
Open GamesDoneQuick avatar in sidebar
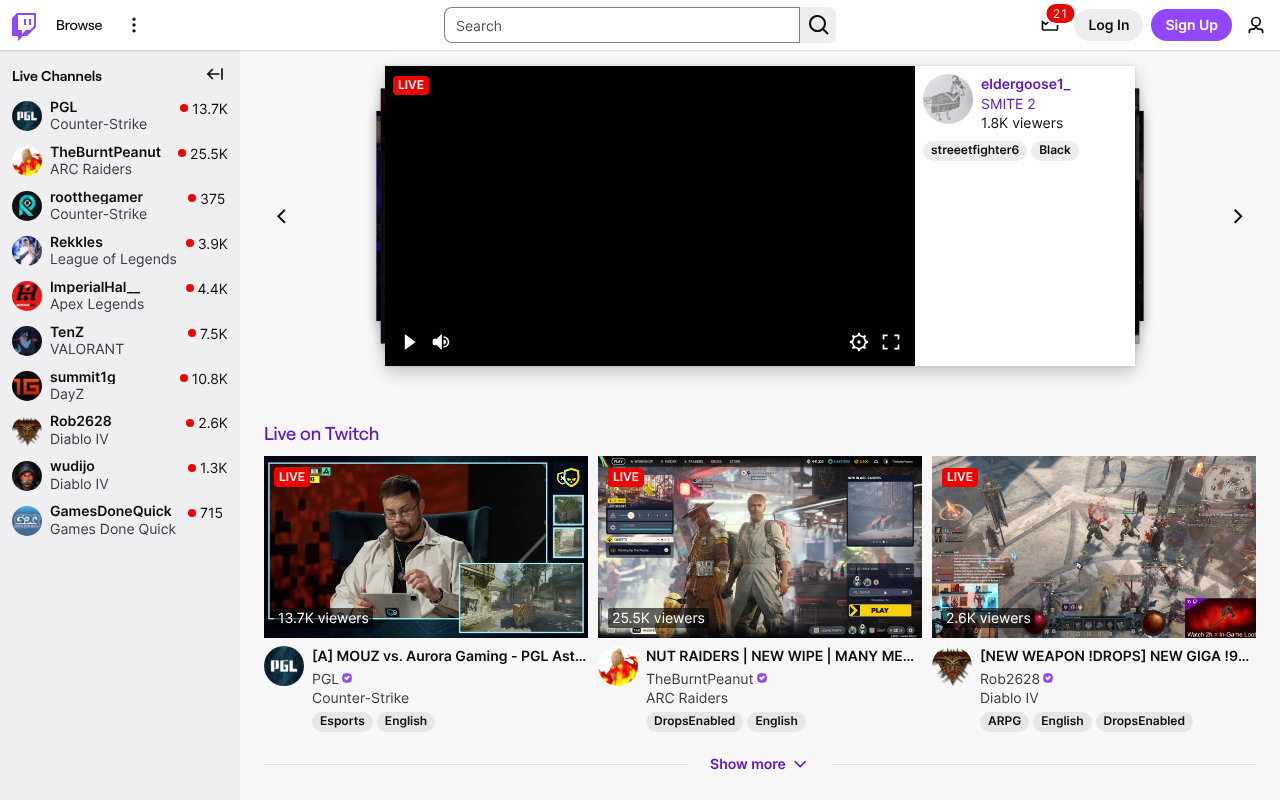27,521
